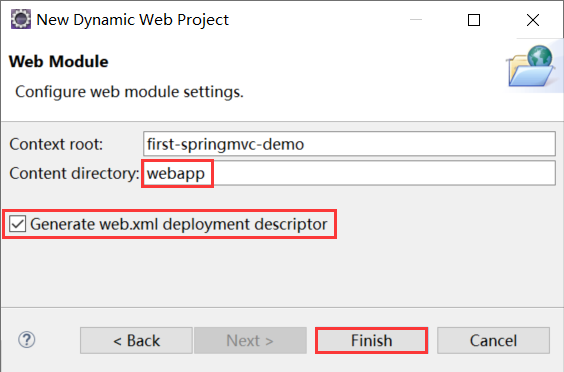564x372 pixels.
Task: Open help via the question mark icon
Action: click(x=27, y=340)
